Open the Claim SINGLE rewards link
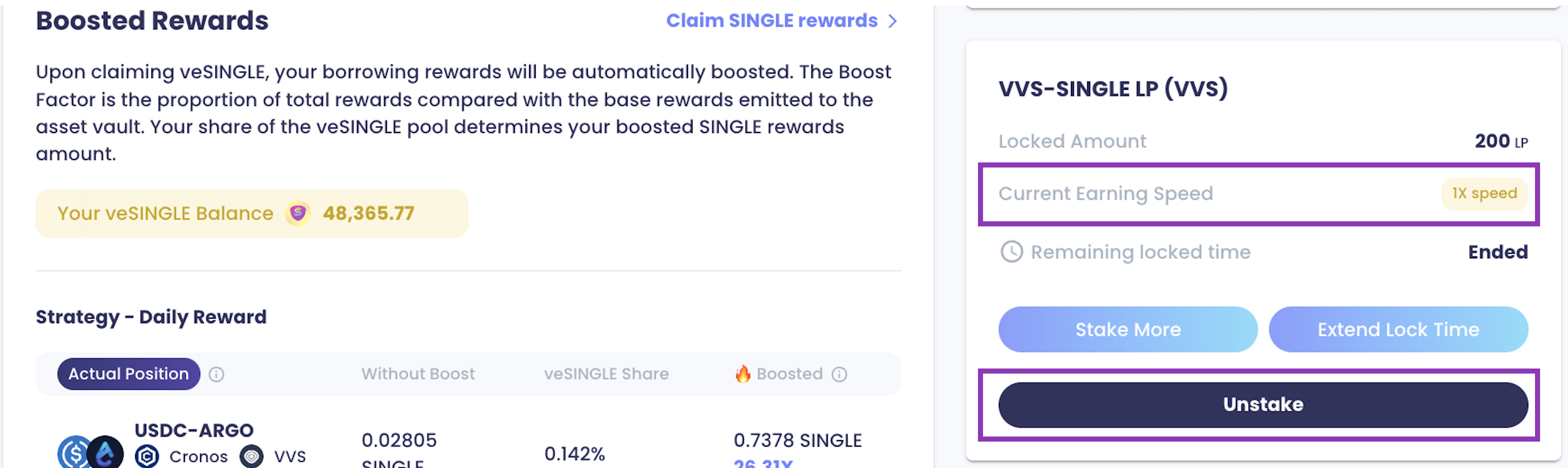Viewport: 1568px width, 468px height. (771, 21)
